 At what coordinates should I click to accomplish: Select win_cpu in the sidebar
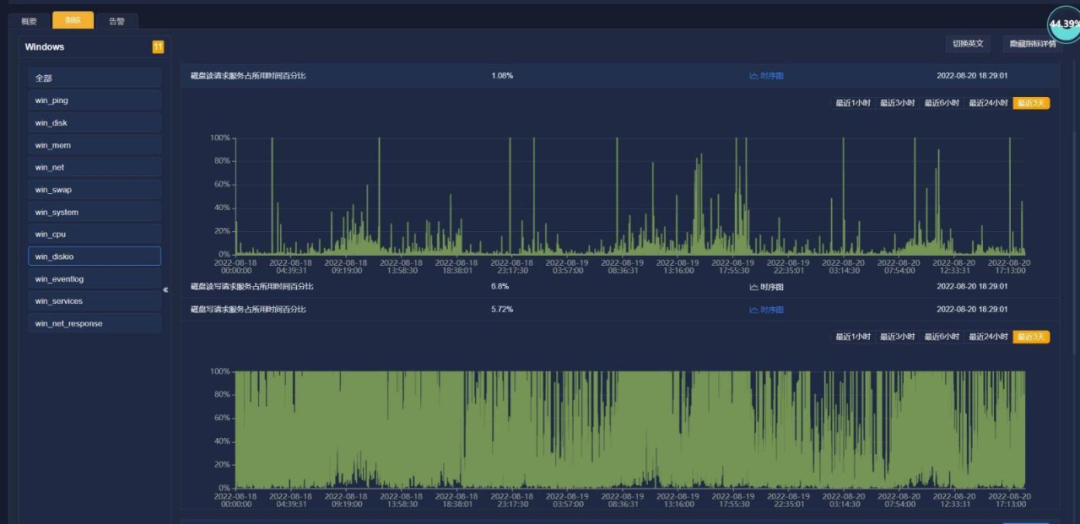click(94, 234)
